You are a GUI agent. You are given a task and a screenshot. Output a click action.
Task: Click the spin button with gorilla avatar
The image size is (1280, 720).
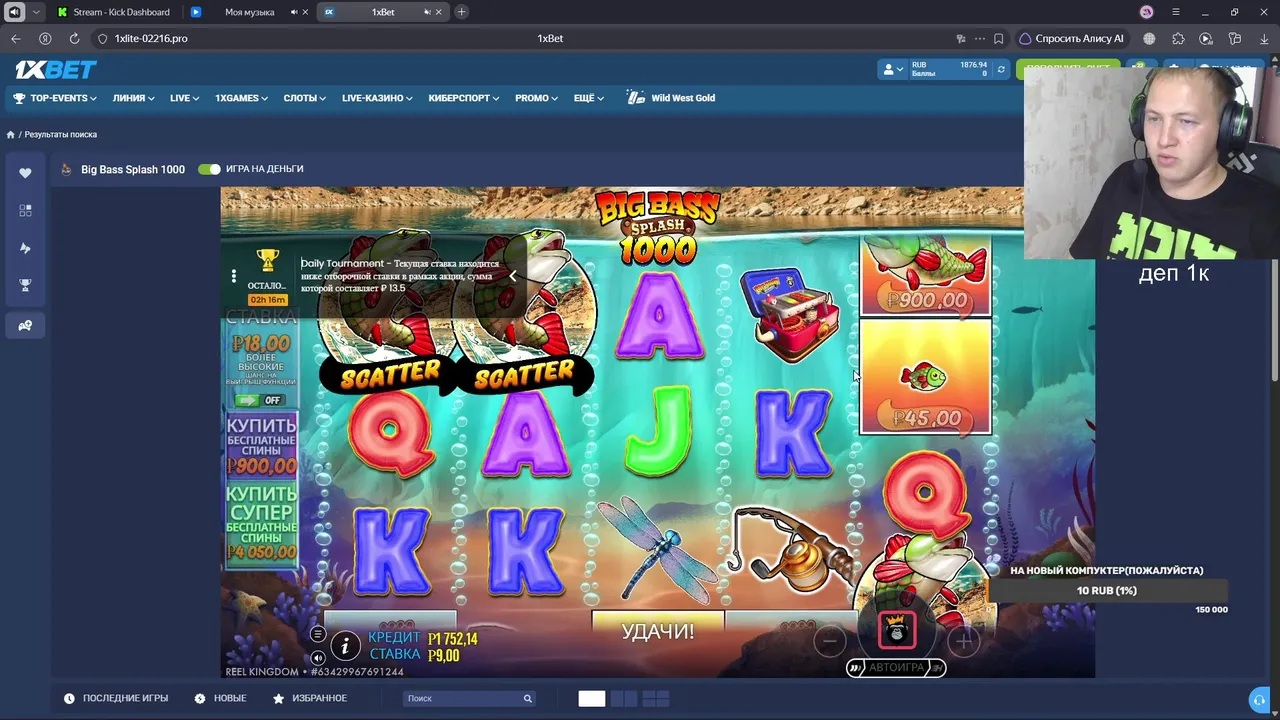(897, 631)
